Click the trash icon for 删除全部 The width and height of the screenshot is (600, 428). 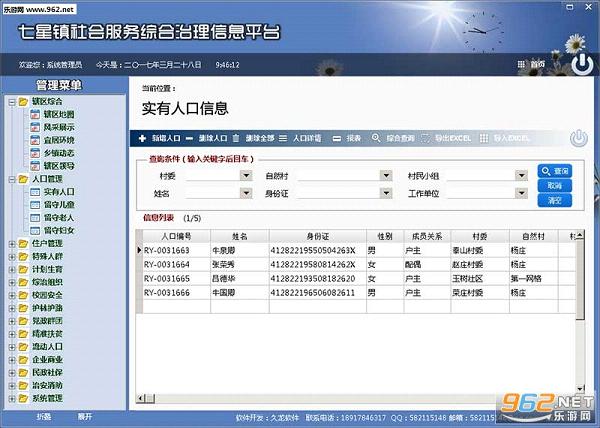pyautogui.click(x=236, y=138)
